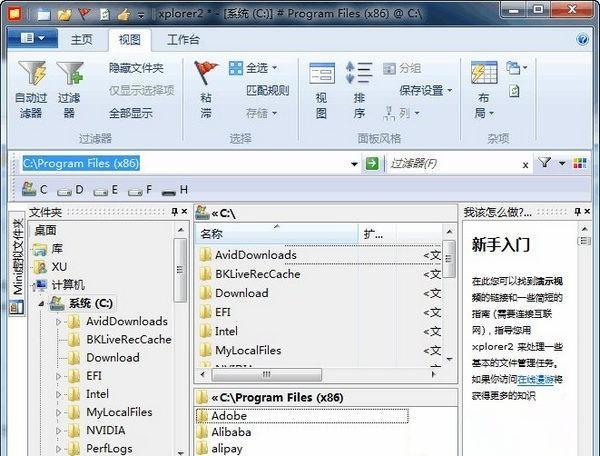Close the Folders (文件夹) panel
The height and width of the screenshot is (456, 600).
[184, 212]
